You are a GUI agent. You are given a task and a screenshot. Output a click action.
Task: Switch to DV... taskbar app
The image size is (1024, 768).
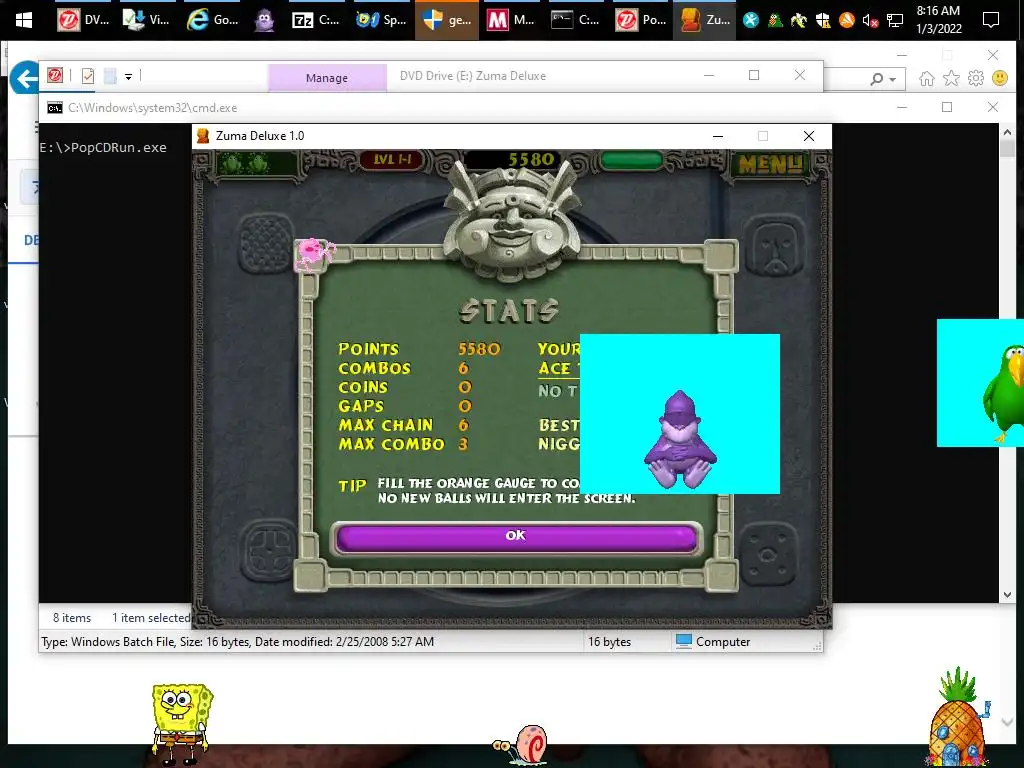(x=83, y=20)
